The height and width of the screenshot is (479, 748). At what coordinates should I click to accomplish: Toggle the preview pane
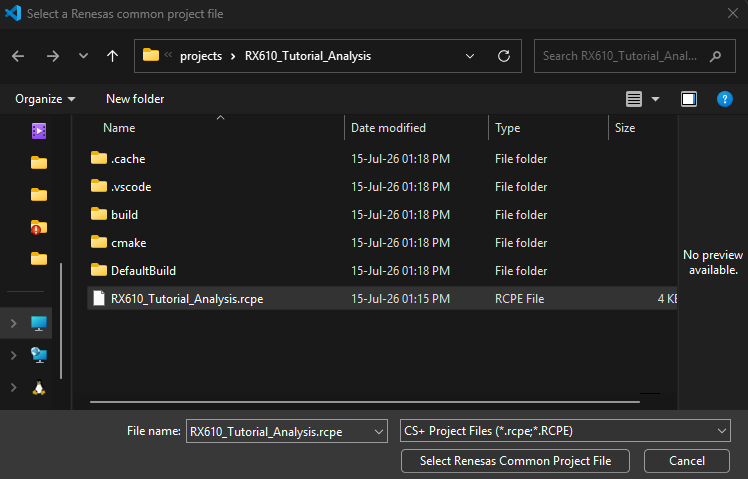(x=689, y=99)
